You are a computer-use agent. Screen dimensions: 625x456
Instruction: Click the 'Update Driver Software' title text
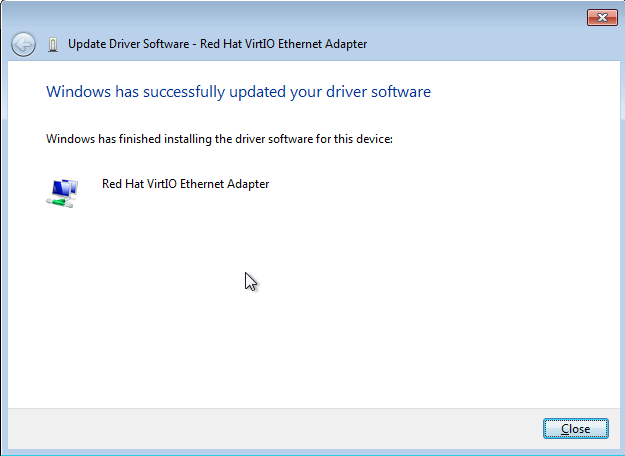[x=130, y=44]
